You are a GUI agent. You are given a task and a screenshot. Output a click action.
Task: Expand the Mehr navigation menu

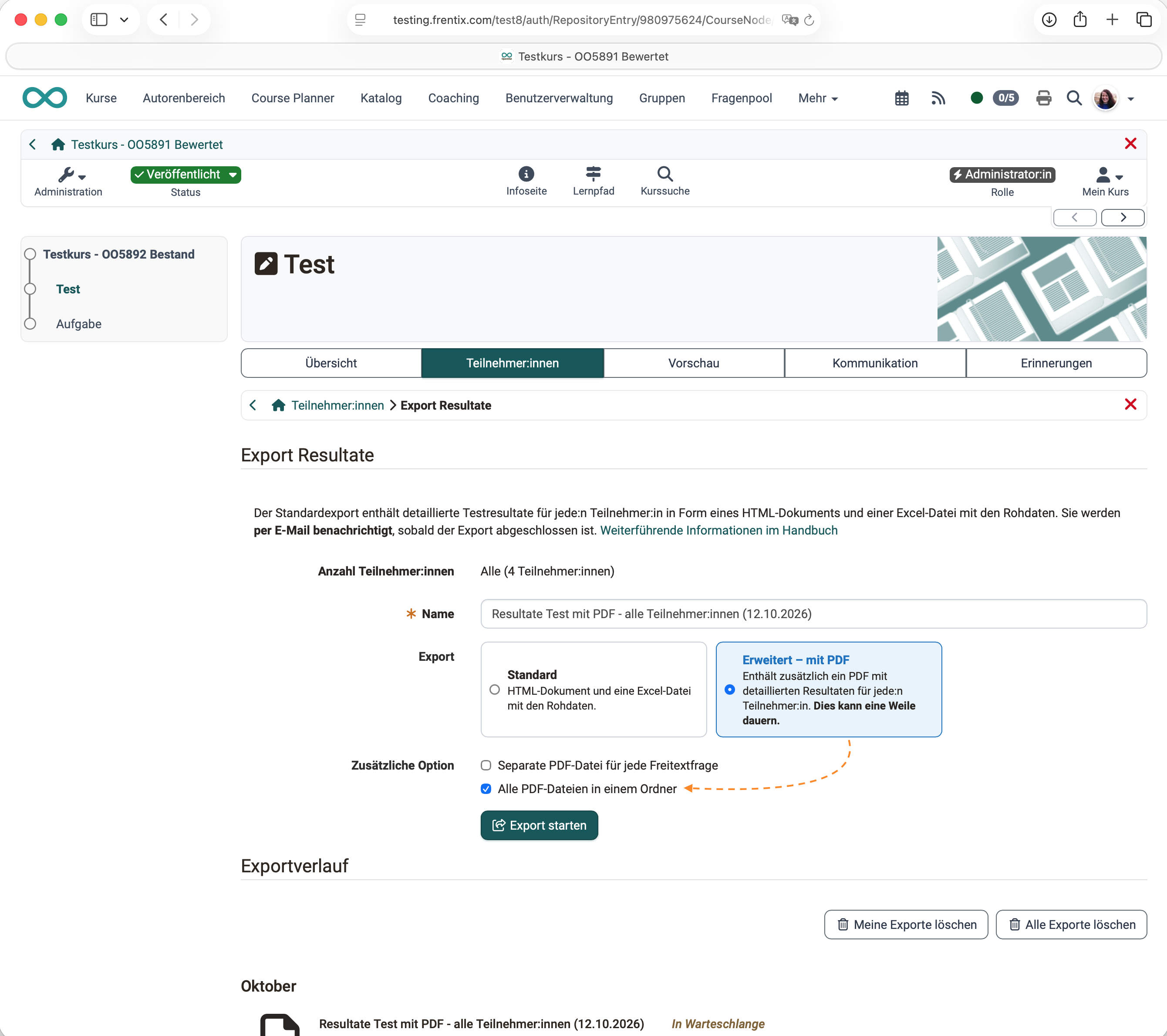tap(818, 98)
